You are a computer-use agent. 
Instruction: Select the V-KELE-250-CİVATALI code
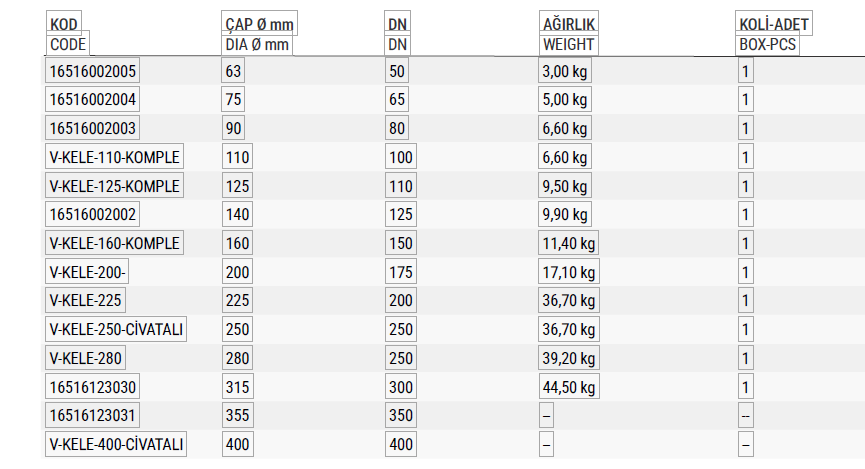pyautogui.click(x=116, y=329)
